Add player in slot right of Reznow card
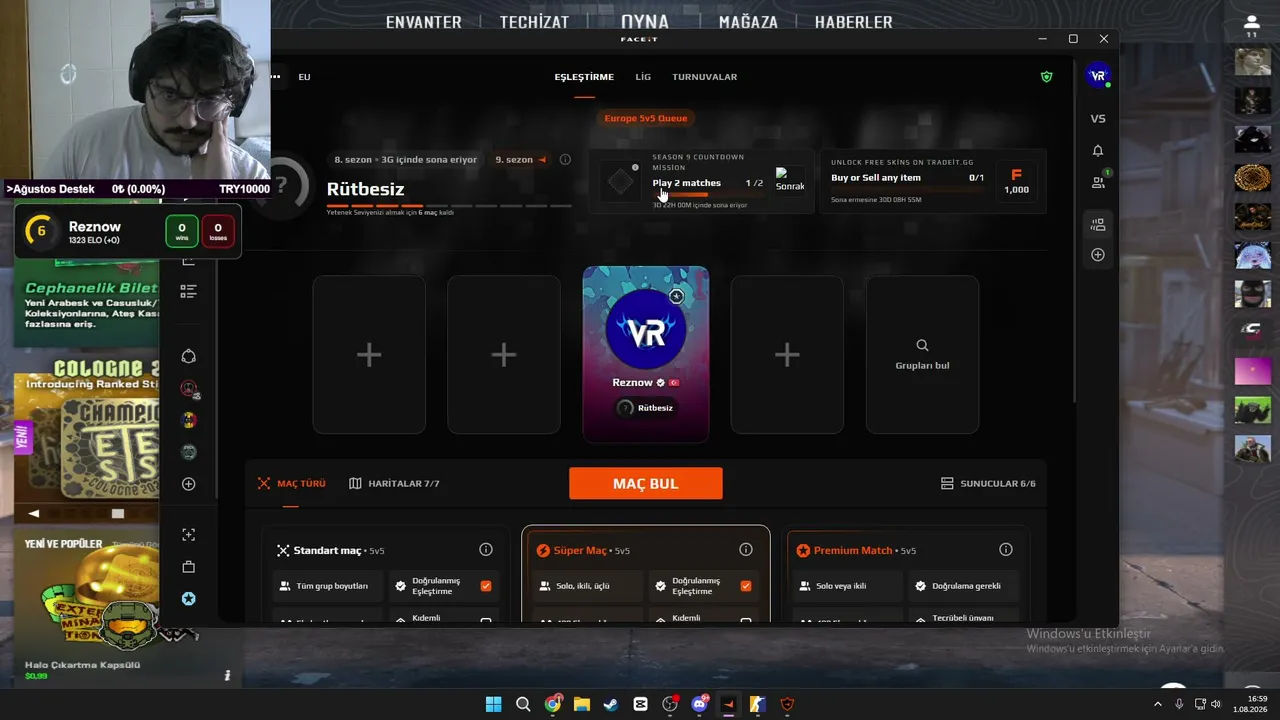The height and width of the screenshot is (720, 1280). [787, 355]
